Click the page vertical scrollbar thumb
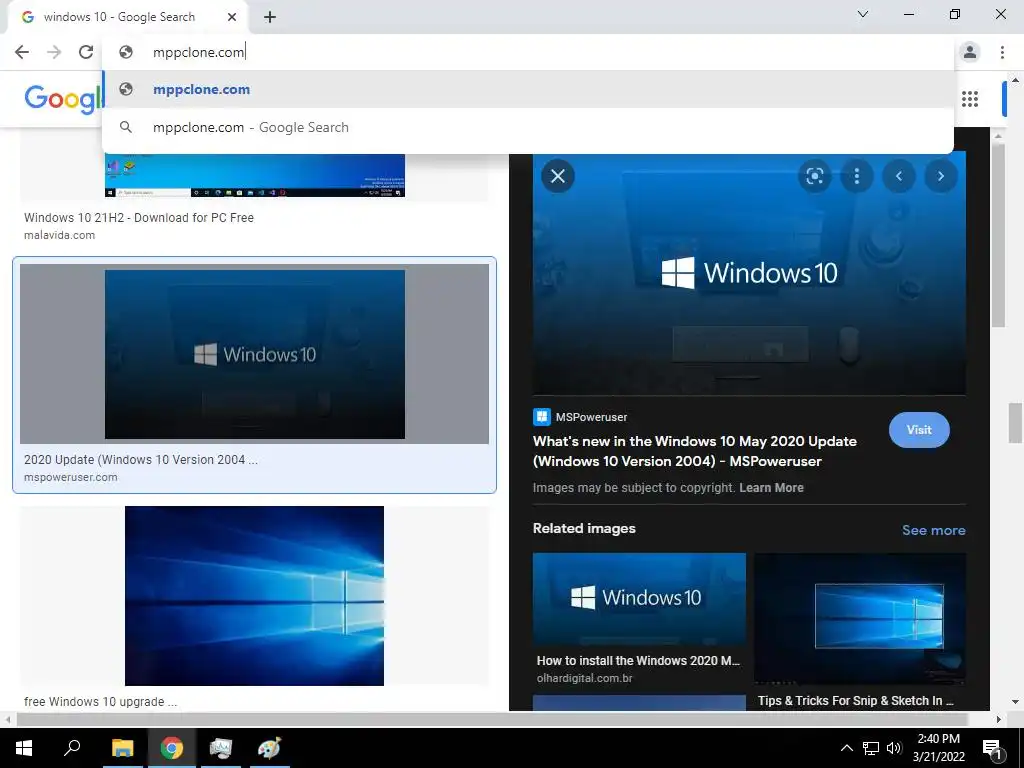This screenshot has height=768, width=1024. (x=1015, y=423)
